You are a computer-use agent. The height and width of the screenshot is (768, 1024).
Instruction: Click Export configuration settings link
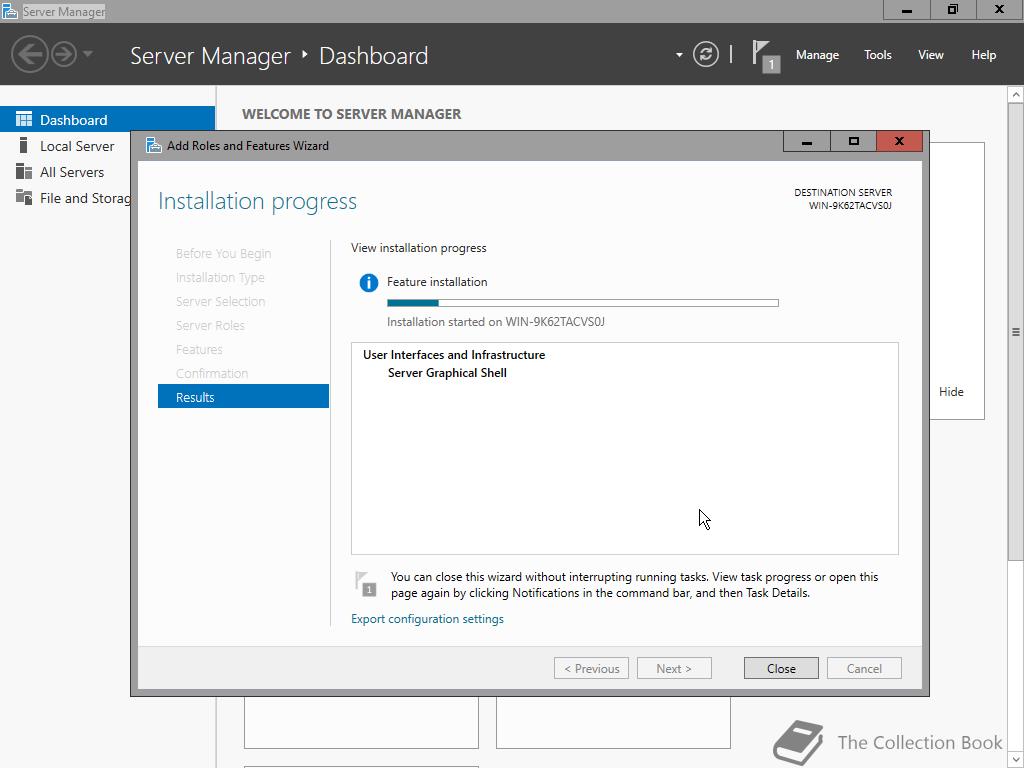coord(427,618)
